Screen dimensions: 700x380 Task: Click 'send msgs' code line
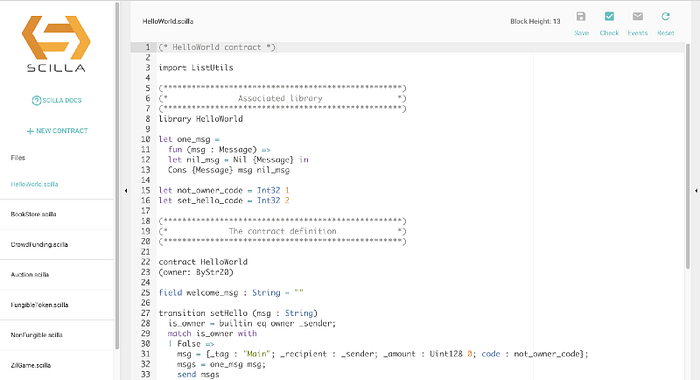198,374
